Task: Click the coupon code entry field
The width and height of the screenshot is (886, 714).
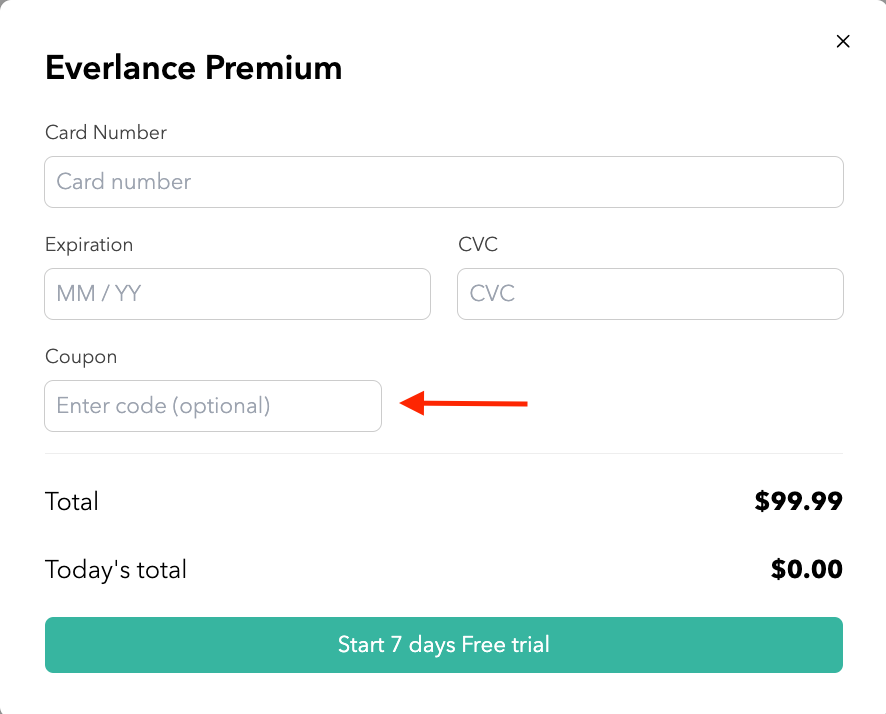Action: (213, 406)
